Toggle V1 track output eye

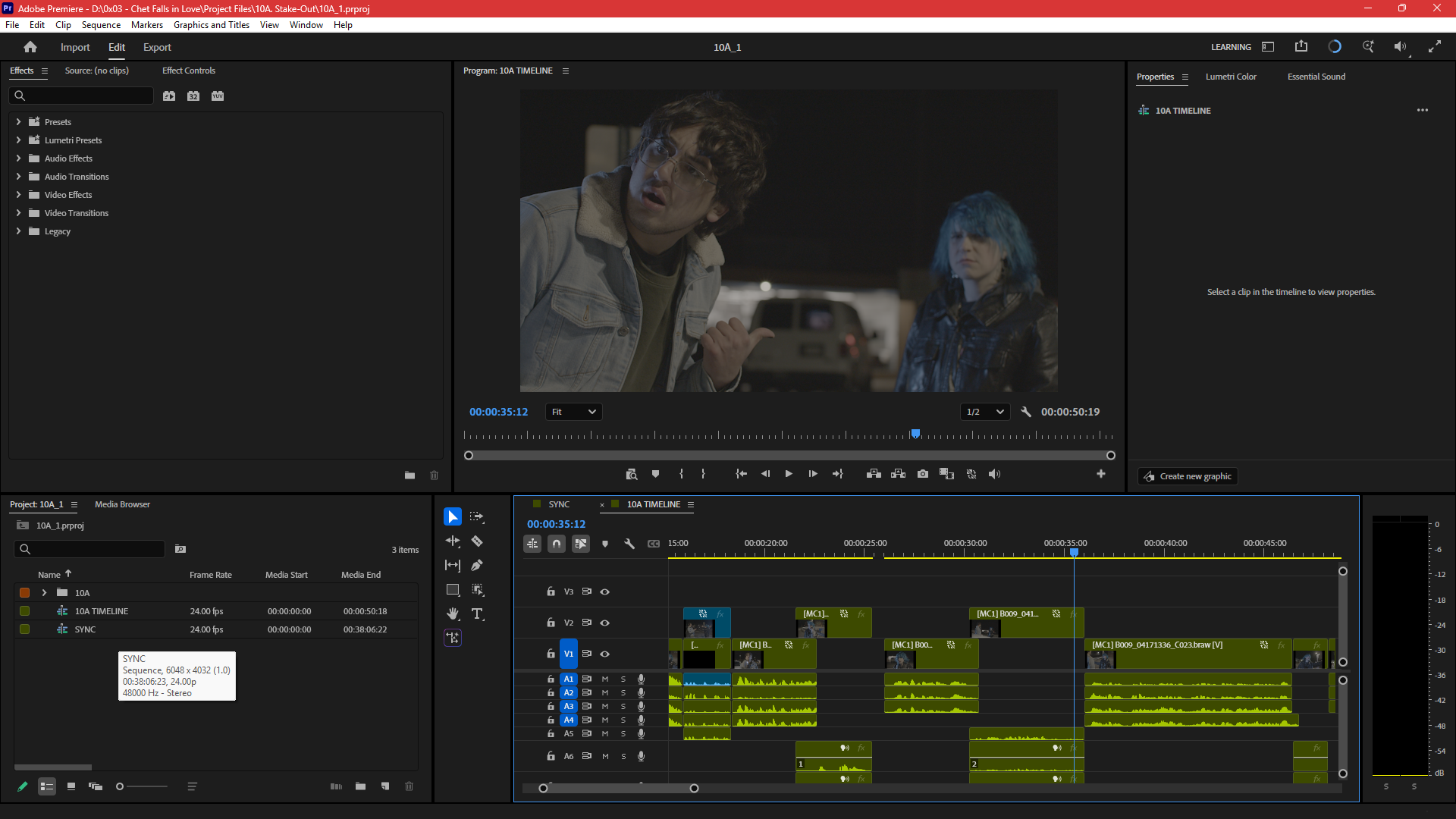pyautogui.click(x=605, y=654)
